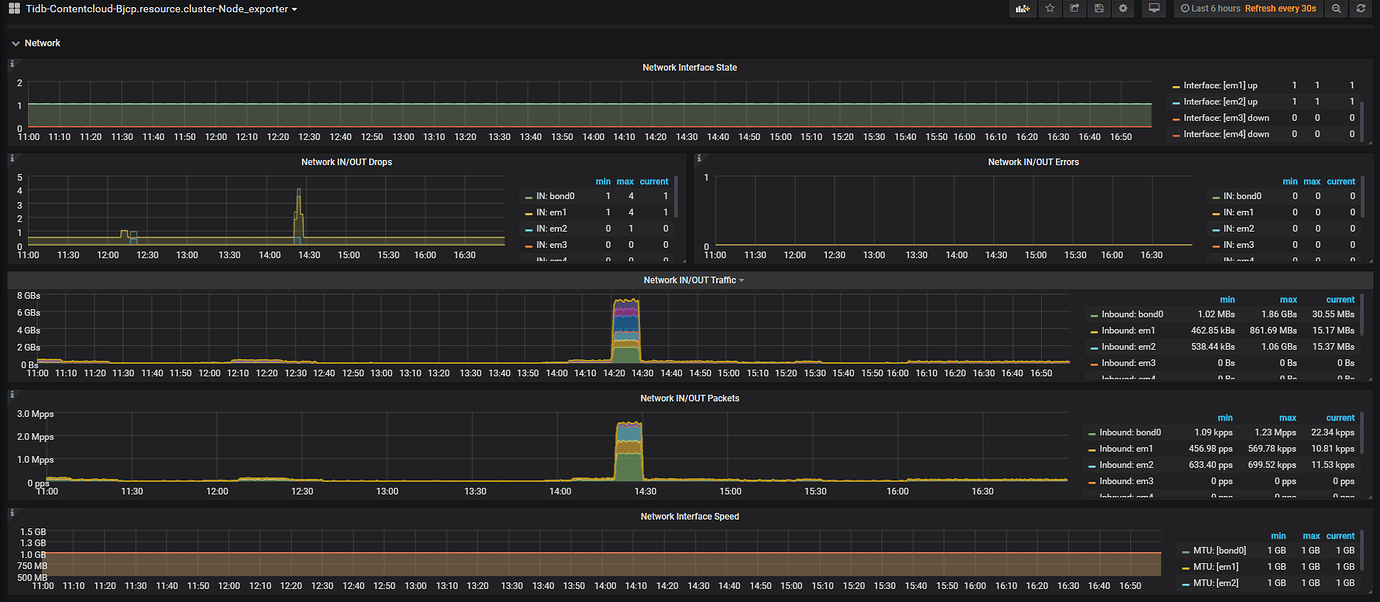Toggle 'Inbound: bond0' series in Traffic legend

point(1132,315)
